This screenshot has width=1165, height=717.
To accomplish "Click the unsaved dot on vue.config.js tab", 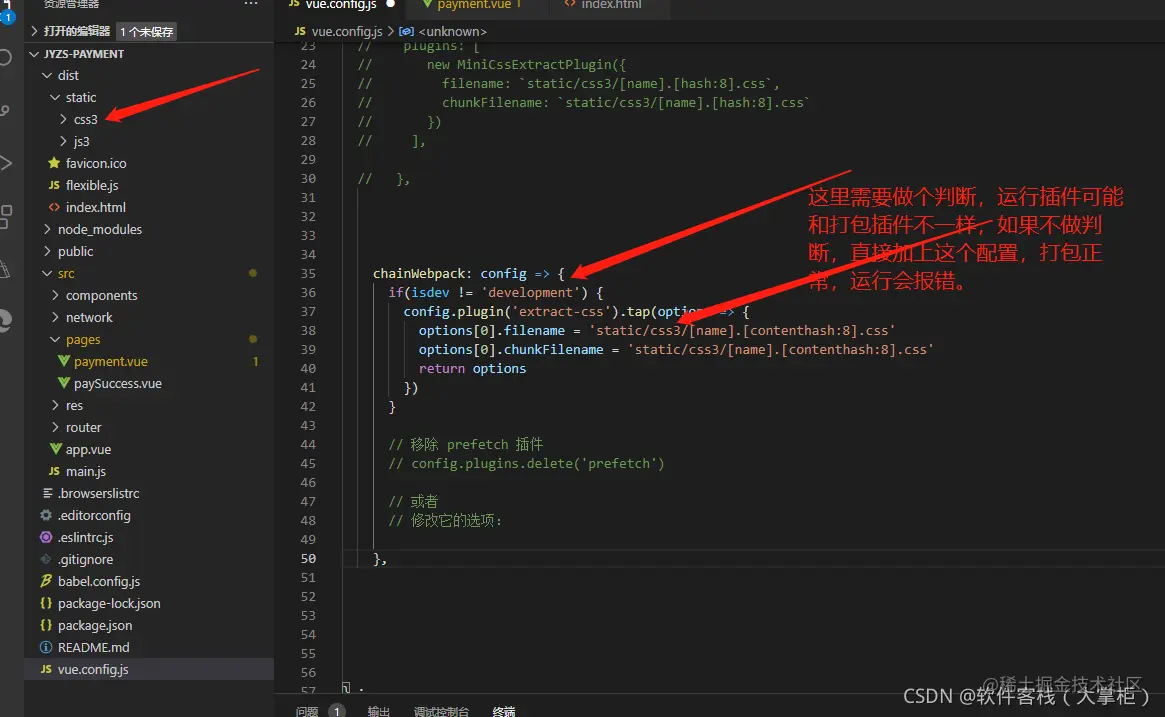I will pyautogui.click(x=390, y=4).
